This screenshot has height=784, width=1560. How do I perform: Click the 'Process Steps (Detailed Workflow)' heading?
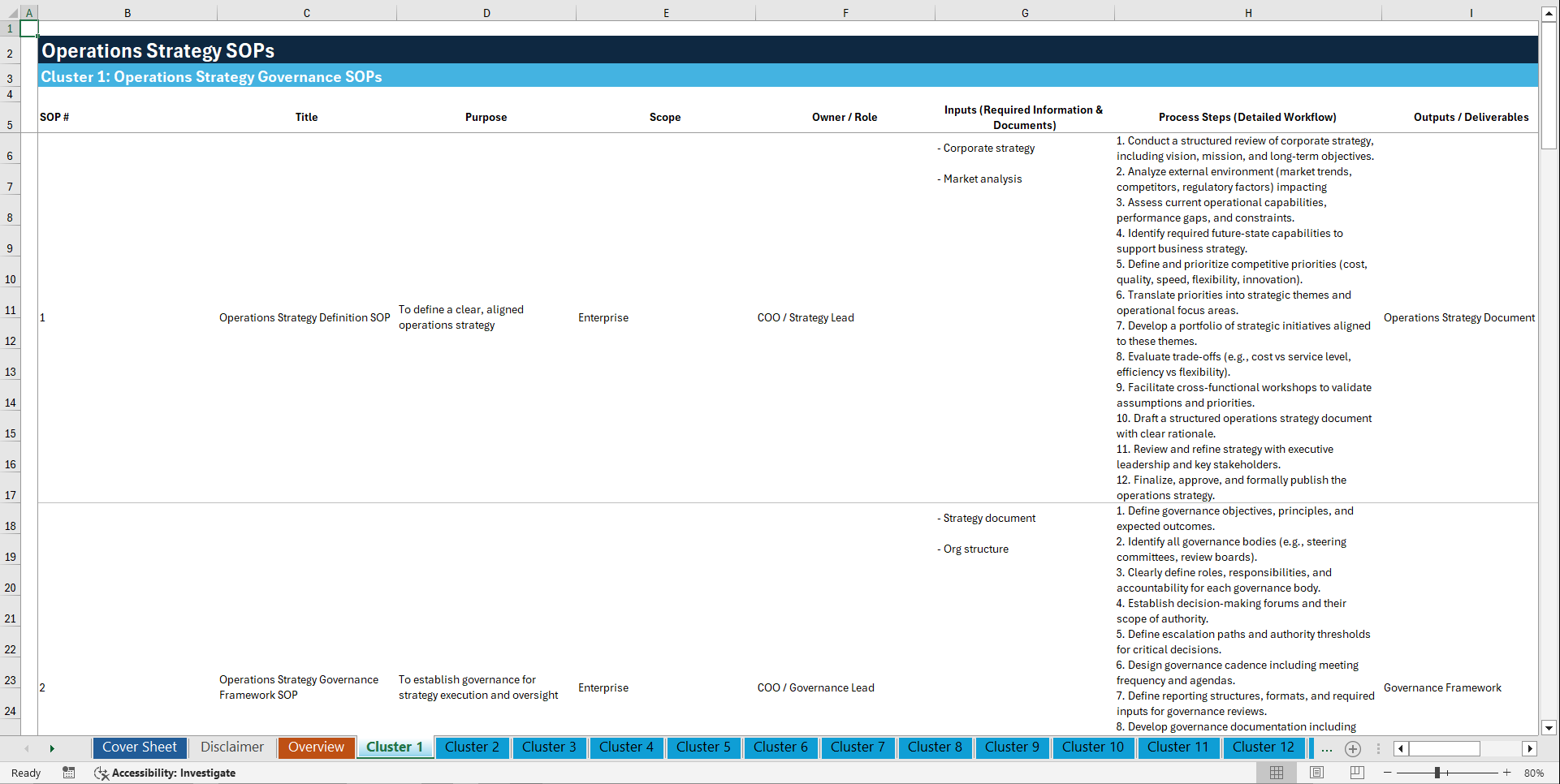point(1248,117)
